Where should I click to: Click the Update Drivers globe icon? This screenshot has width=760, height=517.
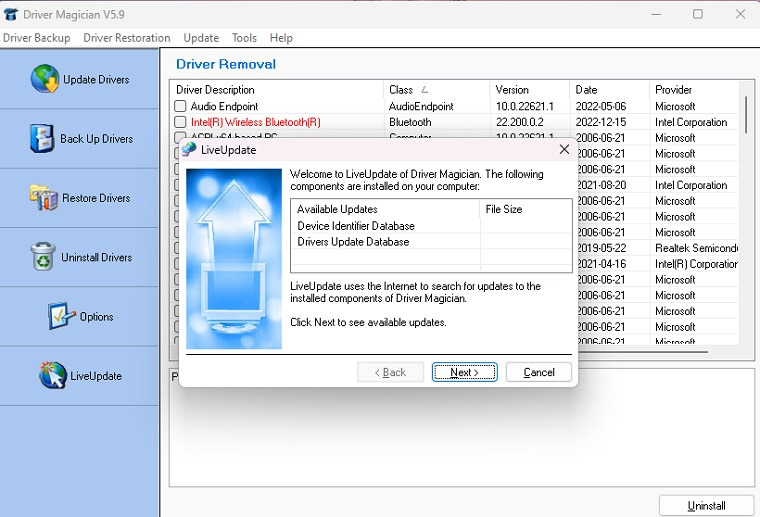45,78
